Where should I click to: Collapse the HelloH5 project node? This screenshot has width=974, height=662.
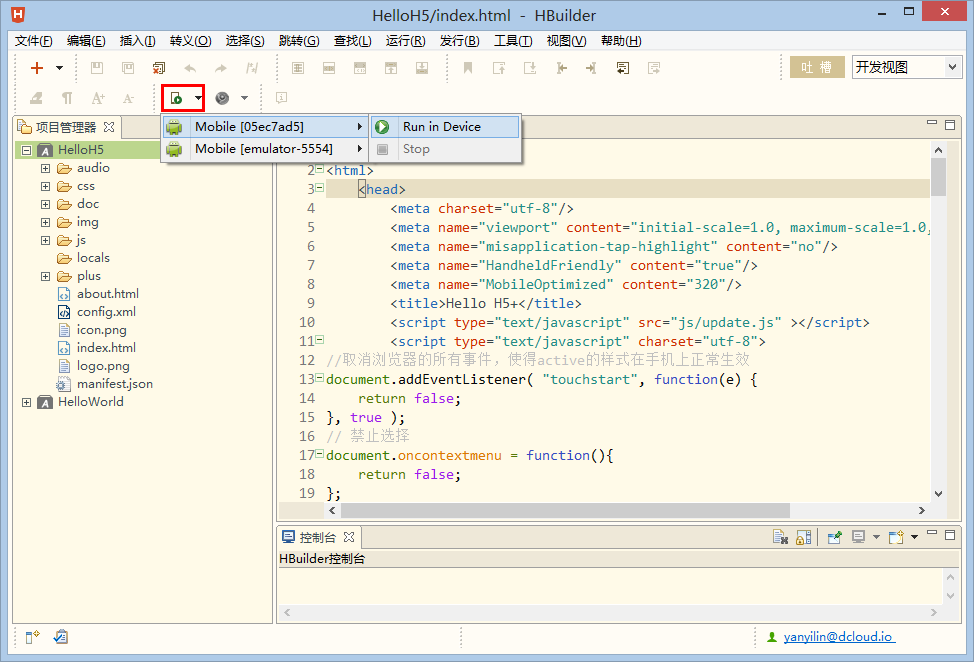[27, 150]
